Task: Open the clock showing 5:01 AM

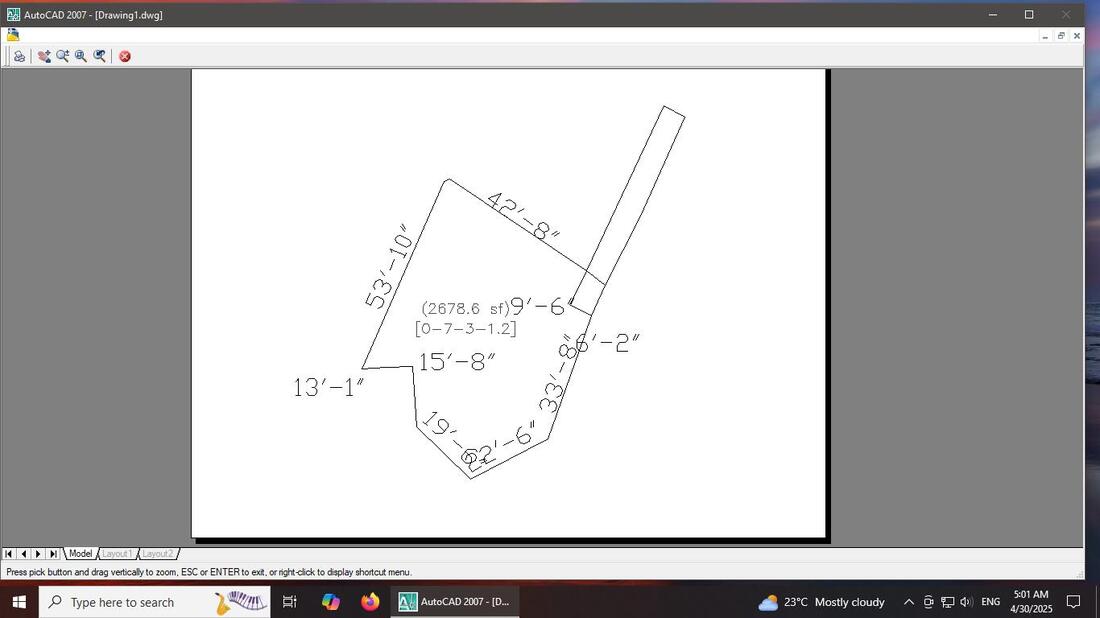Action: 1031,602
